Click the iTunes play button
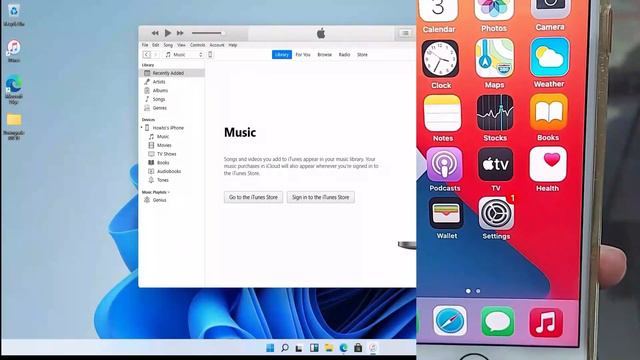640x360 pixels. (168, 33)
